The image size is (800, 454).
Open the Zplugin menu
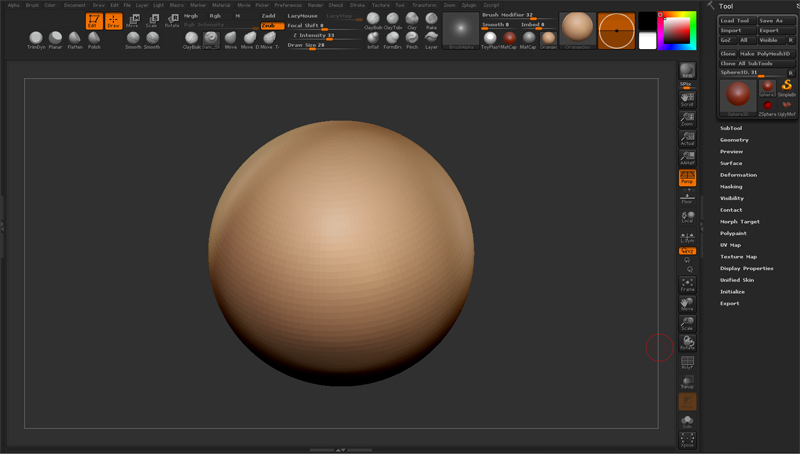[x=468, y=5]
